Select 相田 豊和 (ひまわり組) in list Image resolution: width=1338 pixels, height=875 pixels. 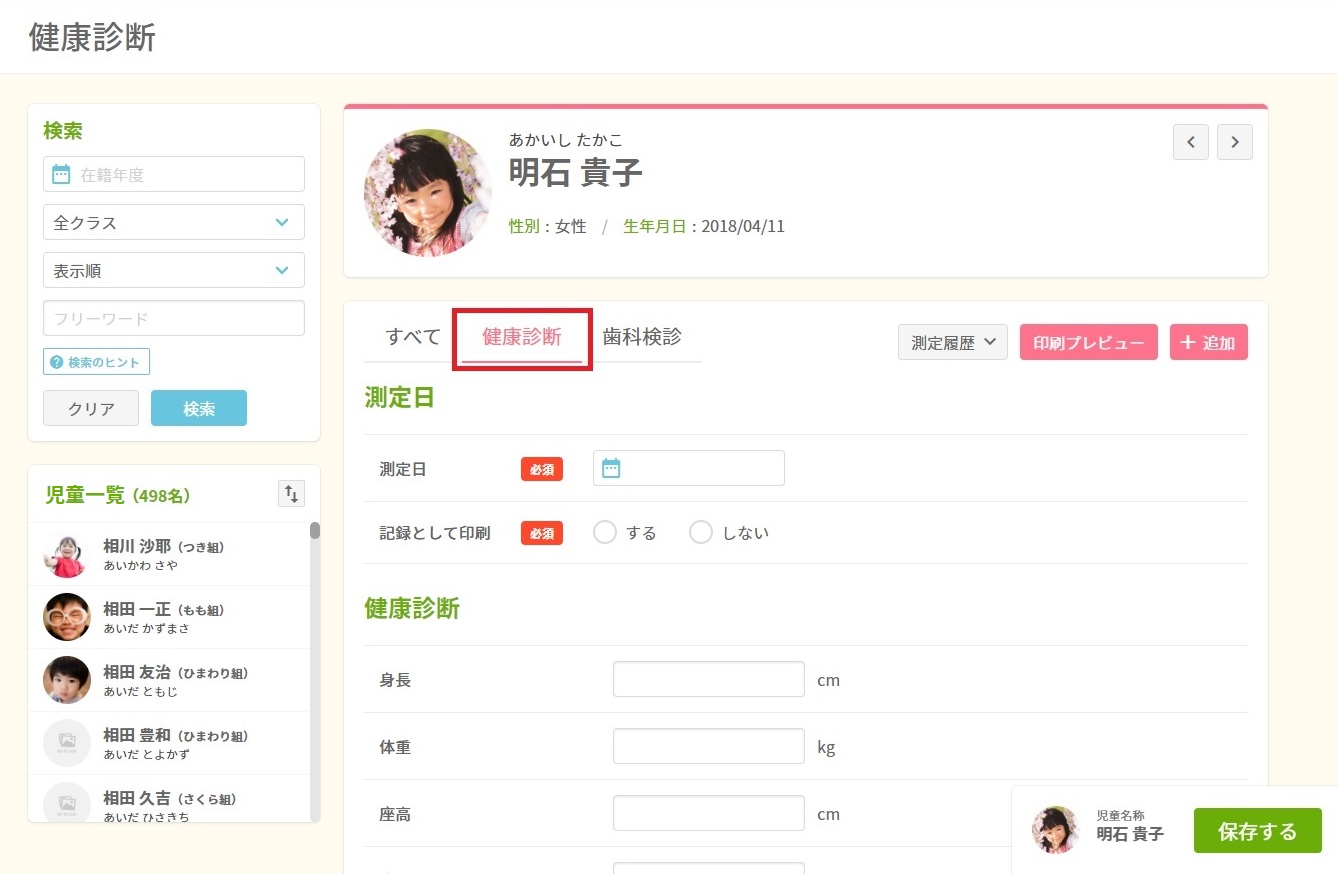[168, 743]
